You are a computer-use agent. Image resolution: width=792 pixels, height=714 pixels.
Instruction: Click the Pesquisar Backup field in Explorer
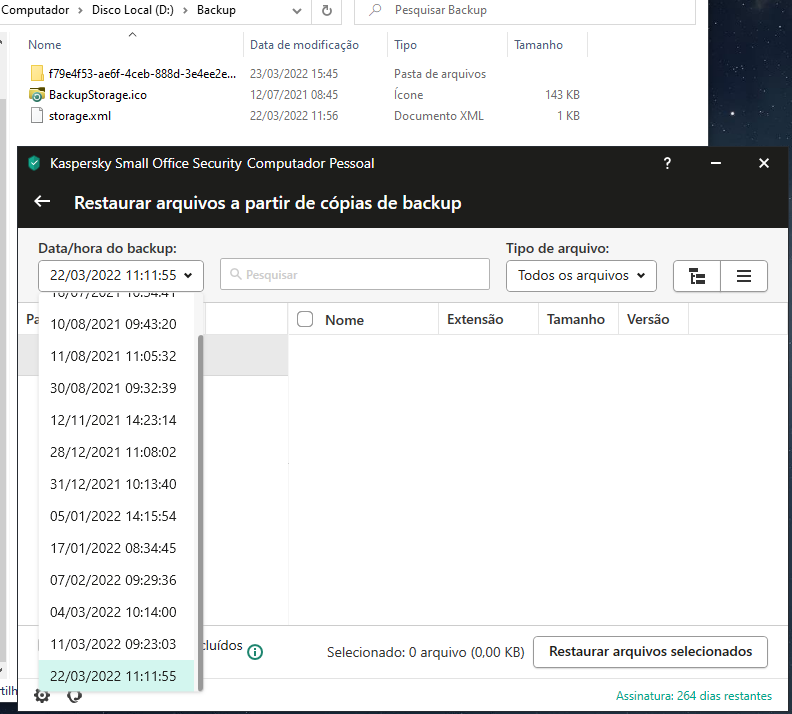click(525, 10)
